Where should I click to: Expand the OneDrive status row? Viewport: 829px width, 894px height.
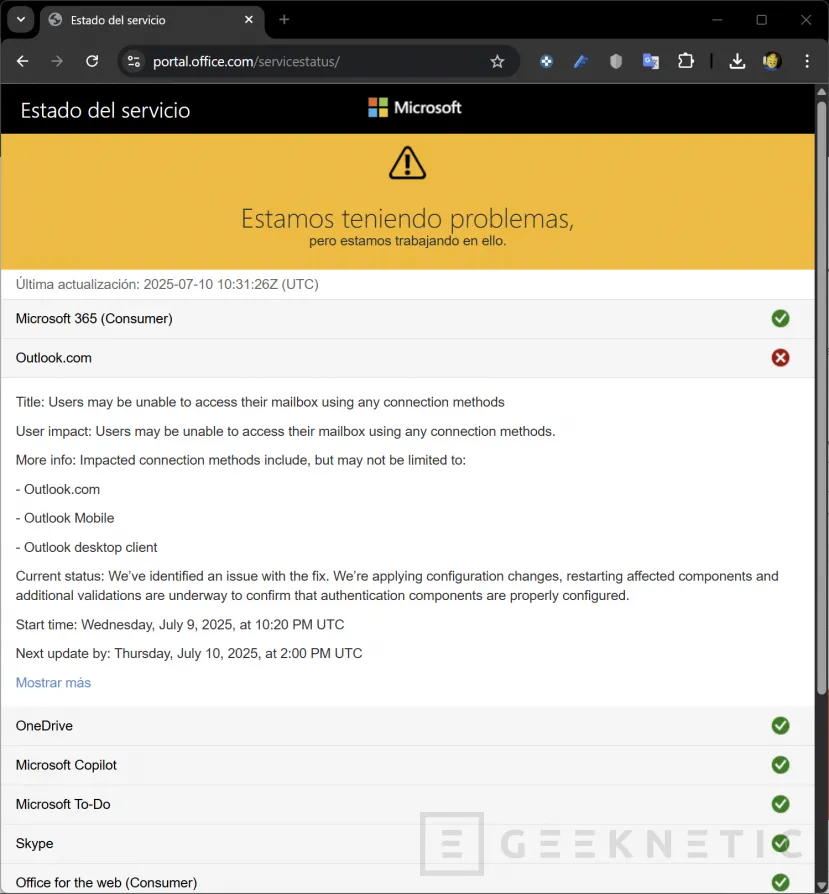tap(407, 726)
